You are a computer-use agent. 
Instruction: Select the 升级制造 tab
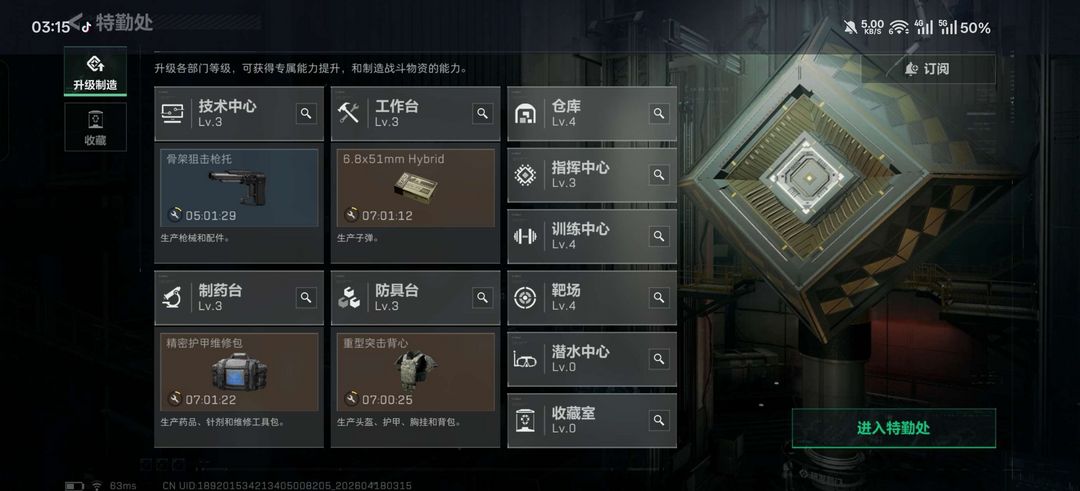click(x=95, y=72)
